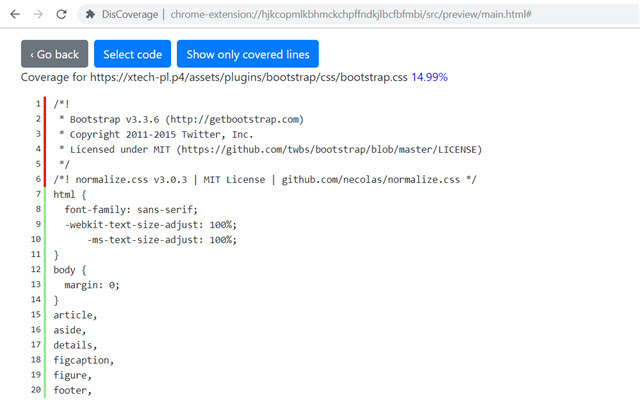Screen dimensions: 640x400
Task: Click the 'footer,' line
Action: [x=73, y=391]
